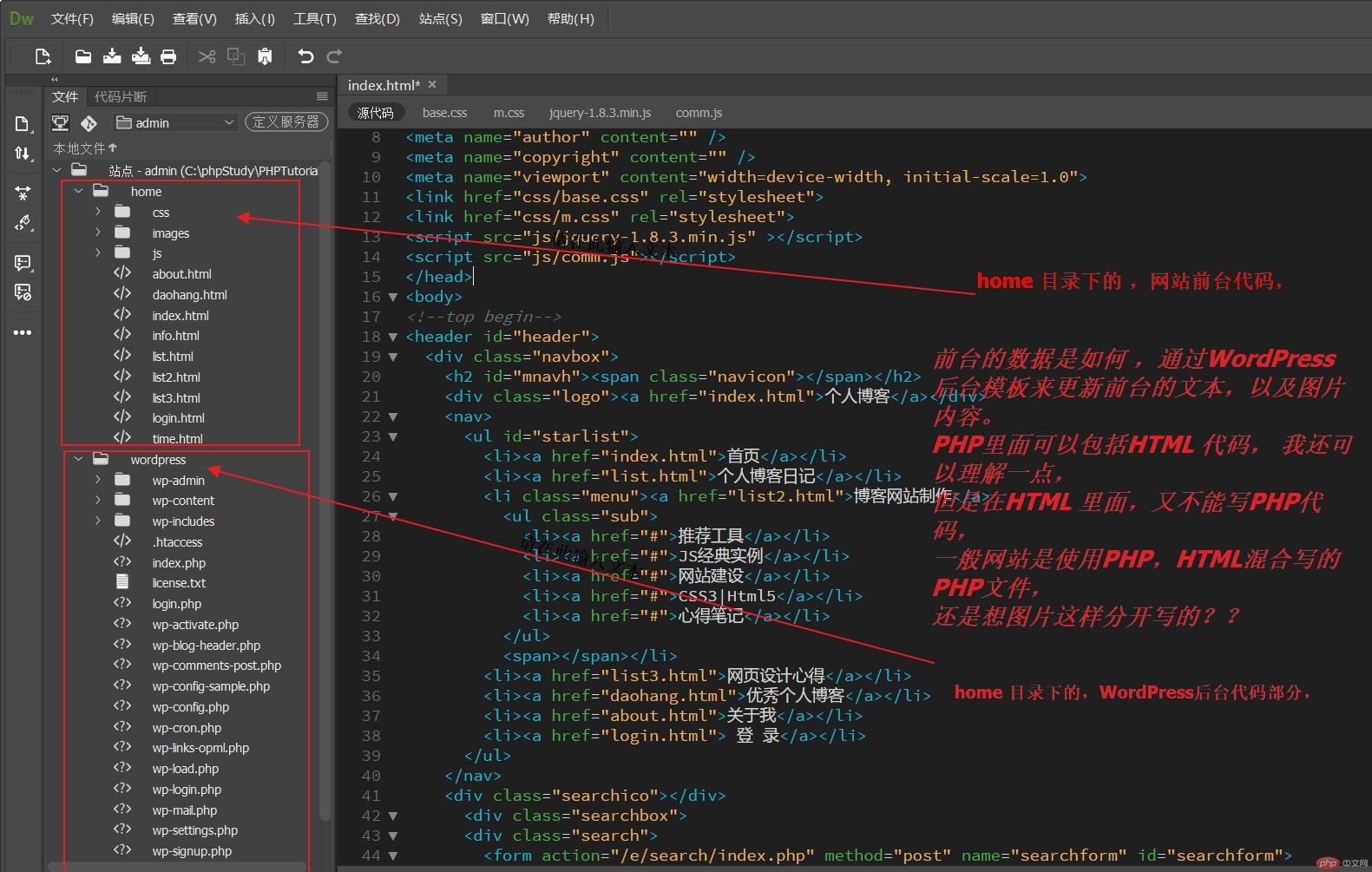Collapse code fold at line 22 nav

coord(393,416)
